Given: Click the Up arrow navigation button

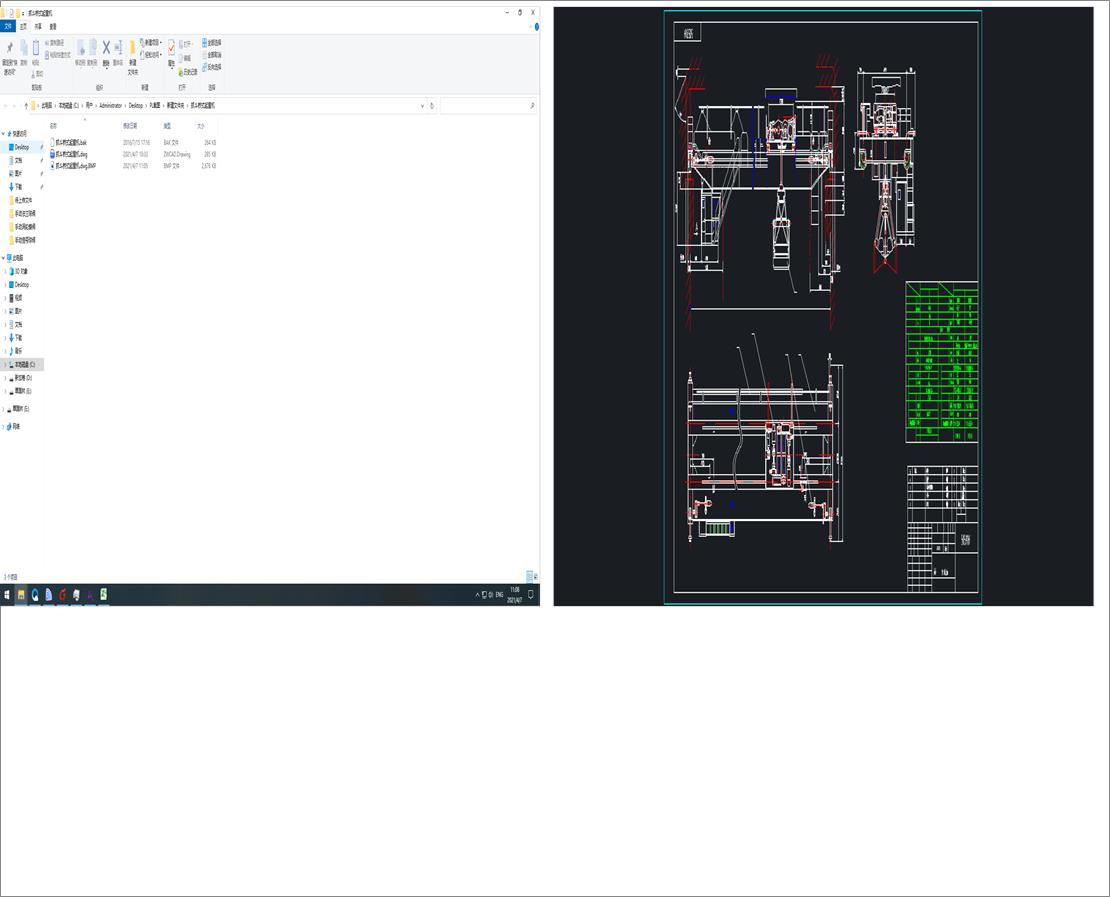Looking at the screenshot, I should pos(26,105).
